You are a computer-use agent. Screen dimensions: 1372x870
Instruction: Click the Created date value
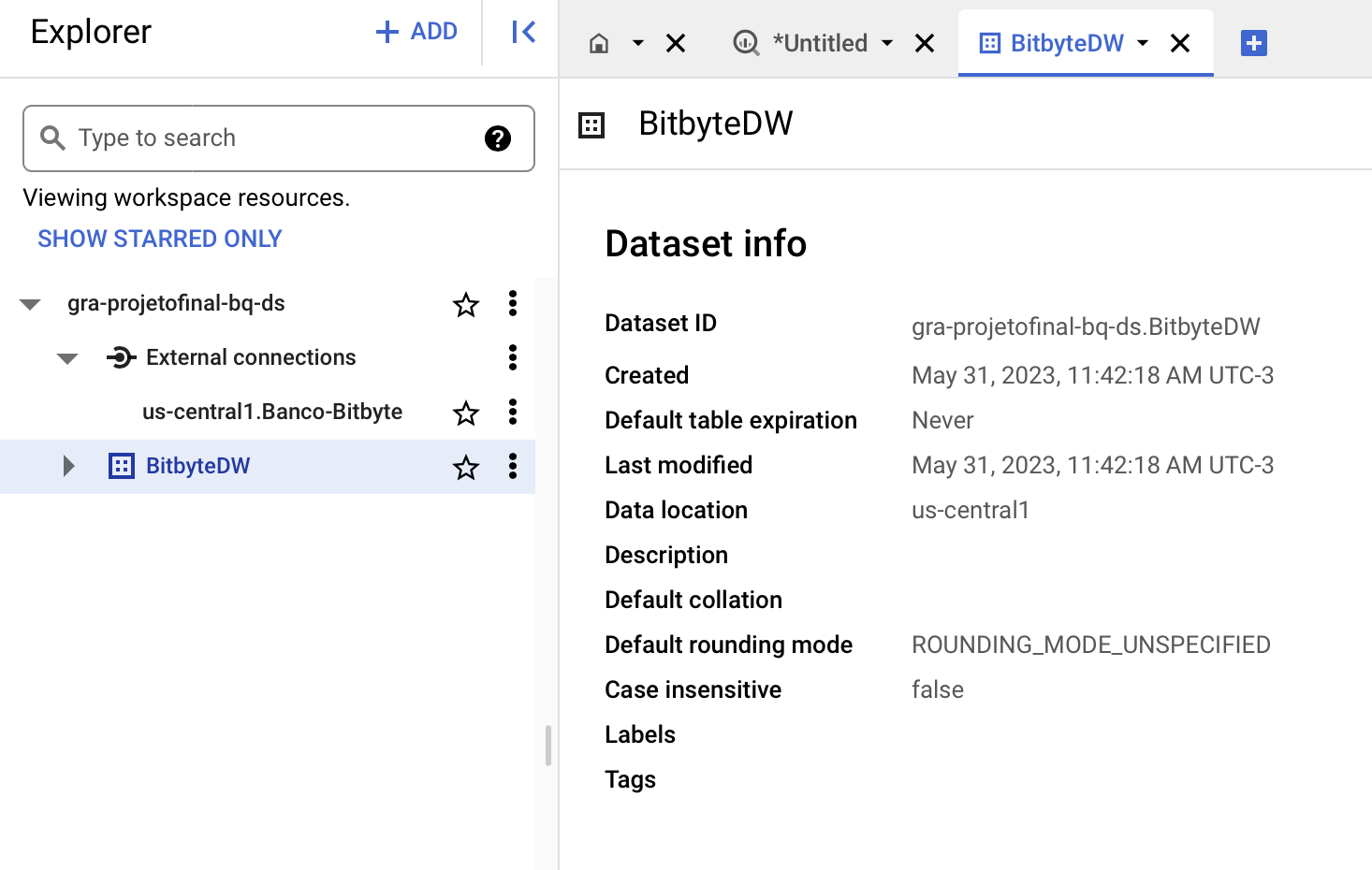(x=1093, y=375)
